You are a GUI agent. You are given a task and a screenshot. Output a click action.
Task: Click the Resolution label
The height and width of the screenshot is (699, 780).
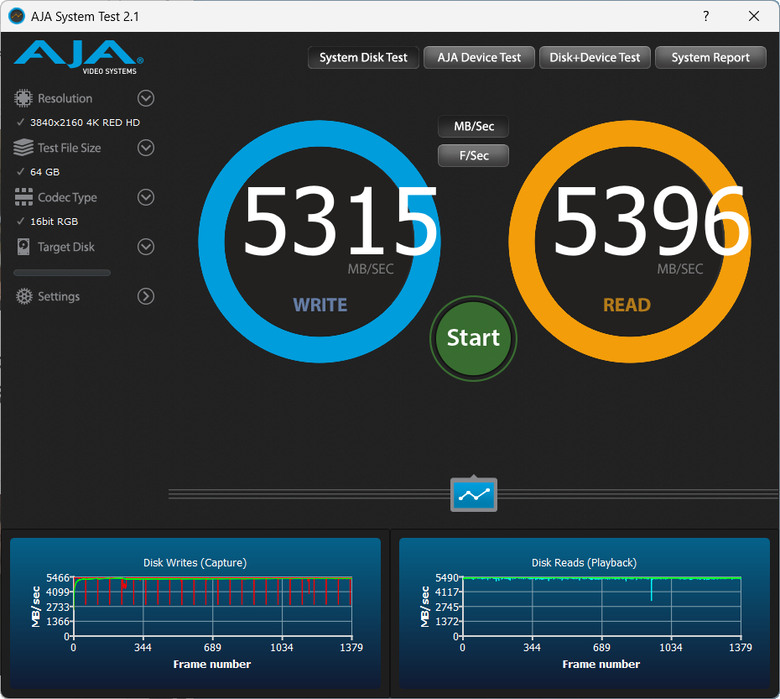click(x=65, y=99)
